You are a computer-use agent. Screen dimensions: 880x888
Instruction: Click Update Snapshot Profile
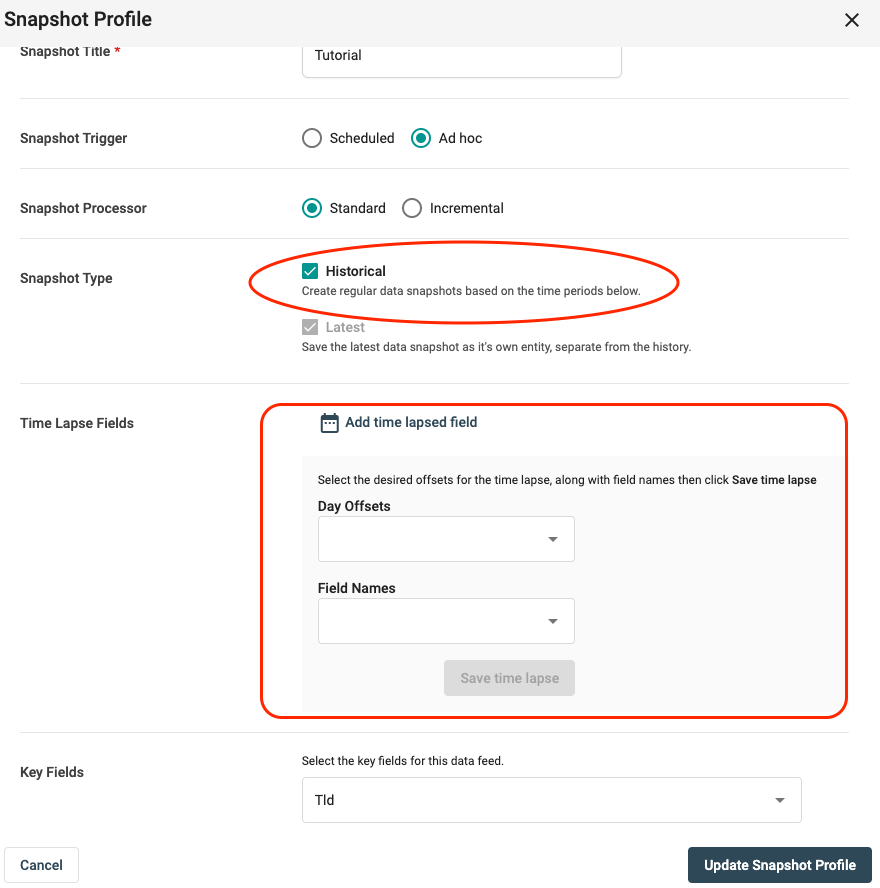(779, 865)
